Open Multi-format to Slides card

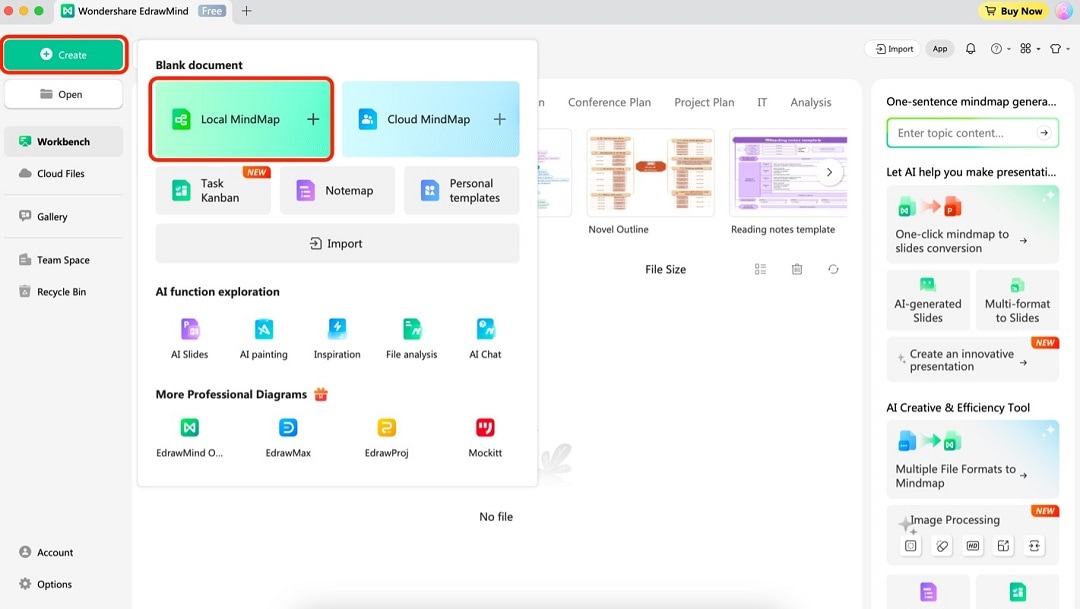[x=1017, y=300]
